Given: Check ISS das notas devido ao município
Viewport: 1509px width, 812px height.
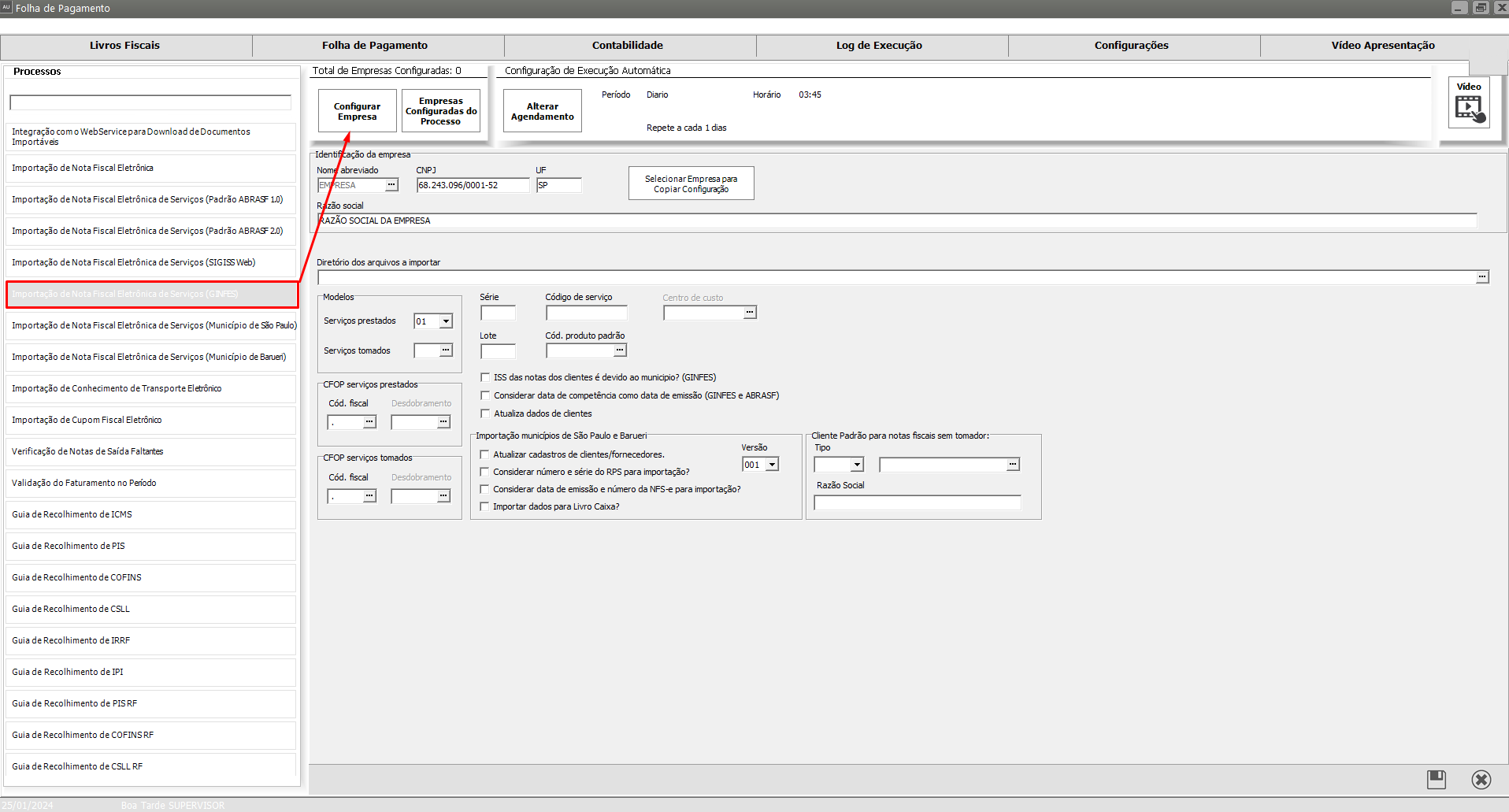Looking at the screenshot, I should point(485,377).
